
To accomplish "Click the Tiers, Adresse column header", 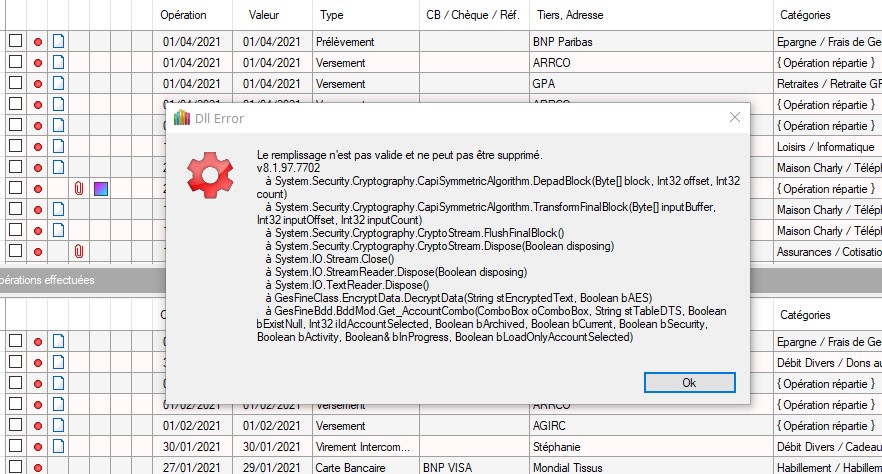I will [574, 15].
